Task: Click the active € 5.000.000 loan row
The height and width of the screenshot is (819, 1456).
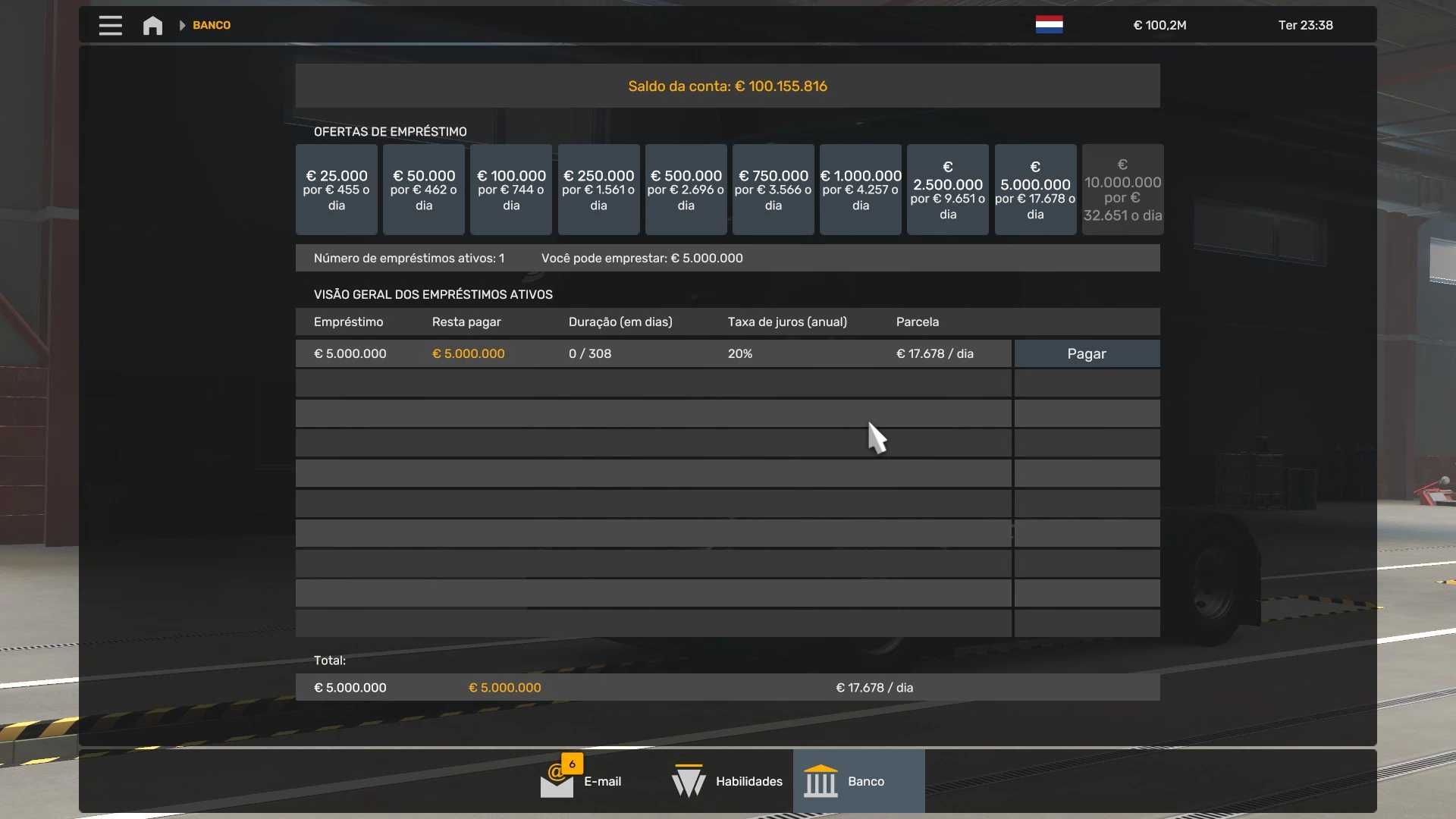Action: [652, 353]
